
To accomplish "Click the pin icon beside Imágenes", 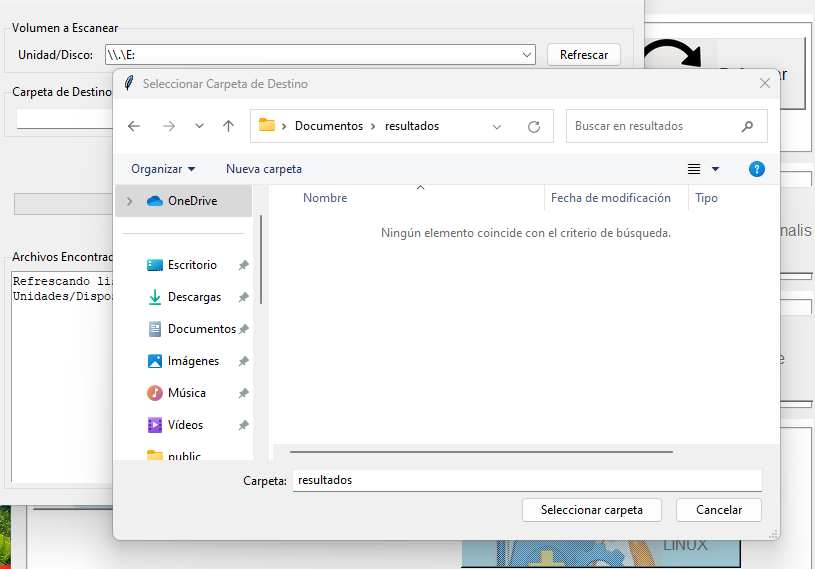I will tap(243, 361).
